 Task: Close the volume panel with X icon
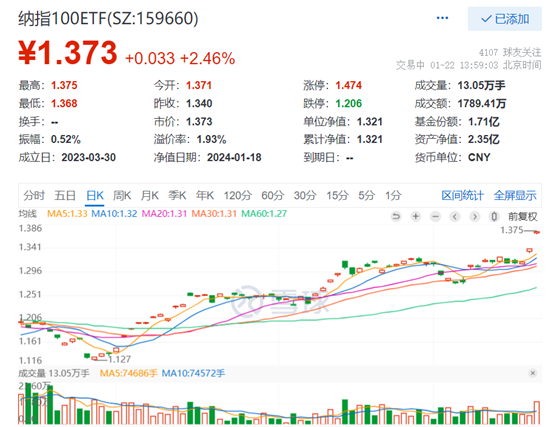point(533,373)
